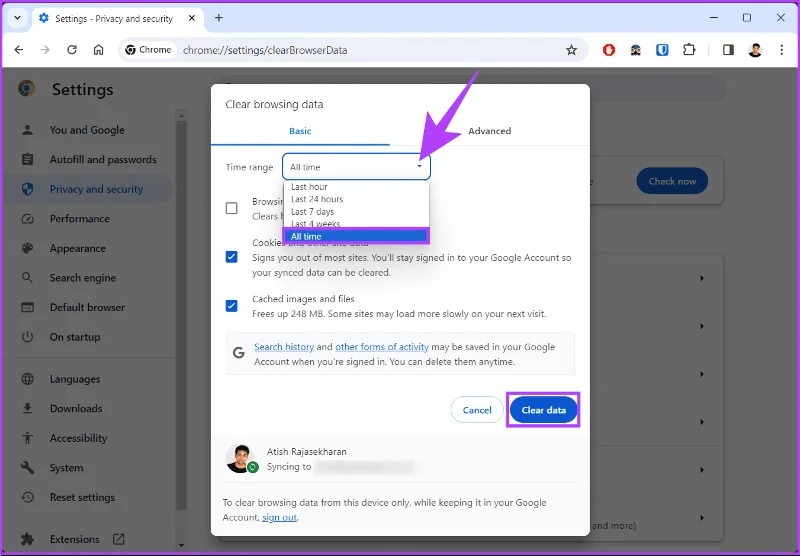Open Chrome three-dot menu
800x556 pixels.
782,50
